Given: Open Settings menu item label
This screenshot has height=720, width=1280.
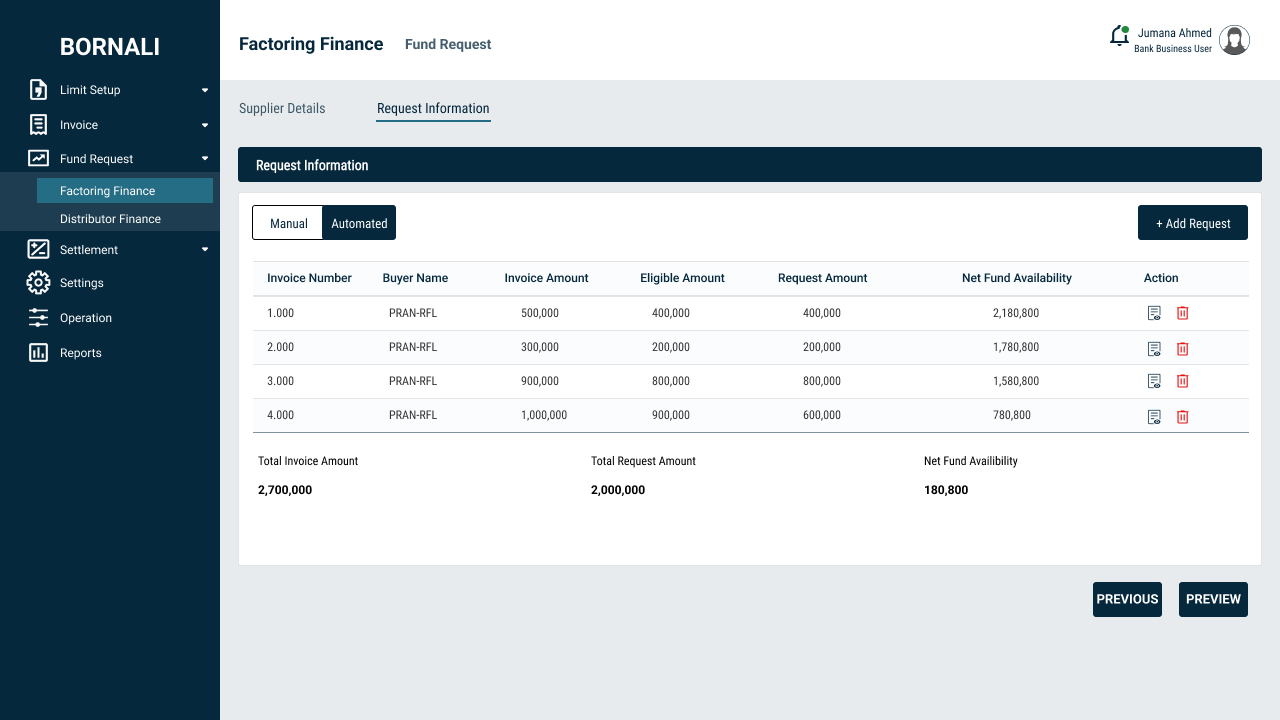Looking at the screenshot, I should (x=82, y=283).
